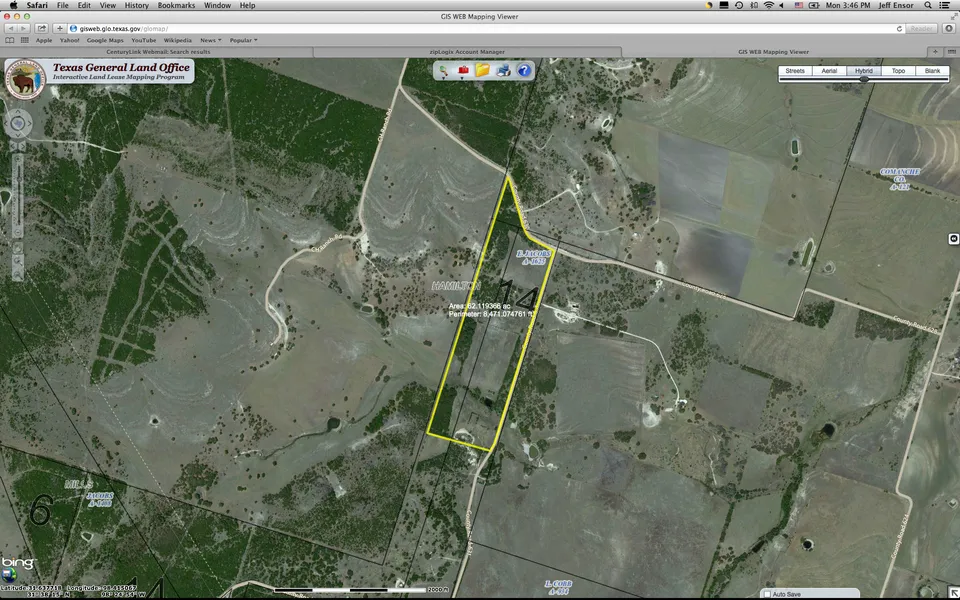Open the Google Maps bookmark link
Viewport: 960px width, 600px height.
coord(103,40)
